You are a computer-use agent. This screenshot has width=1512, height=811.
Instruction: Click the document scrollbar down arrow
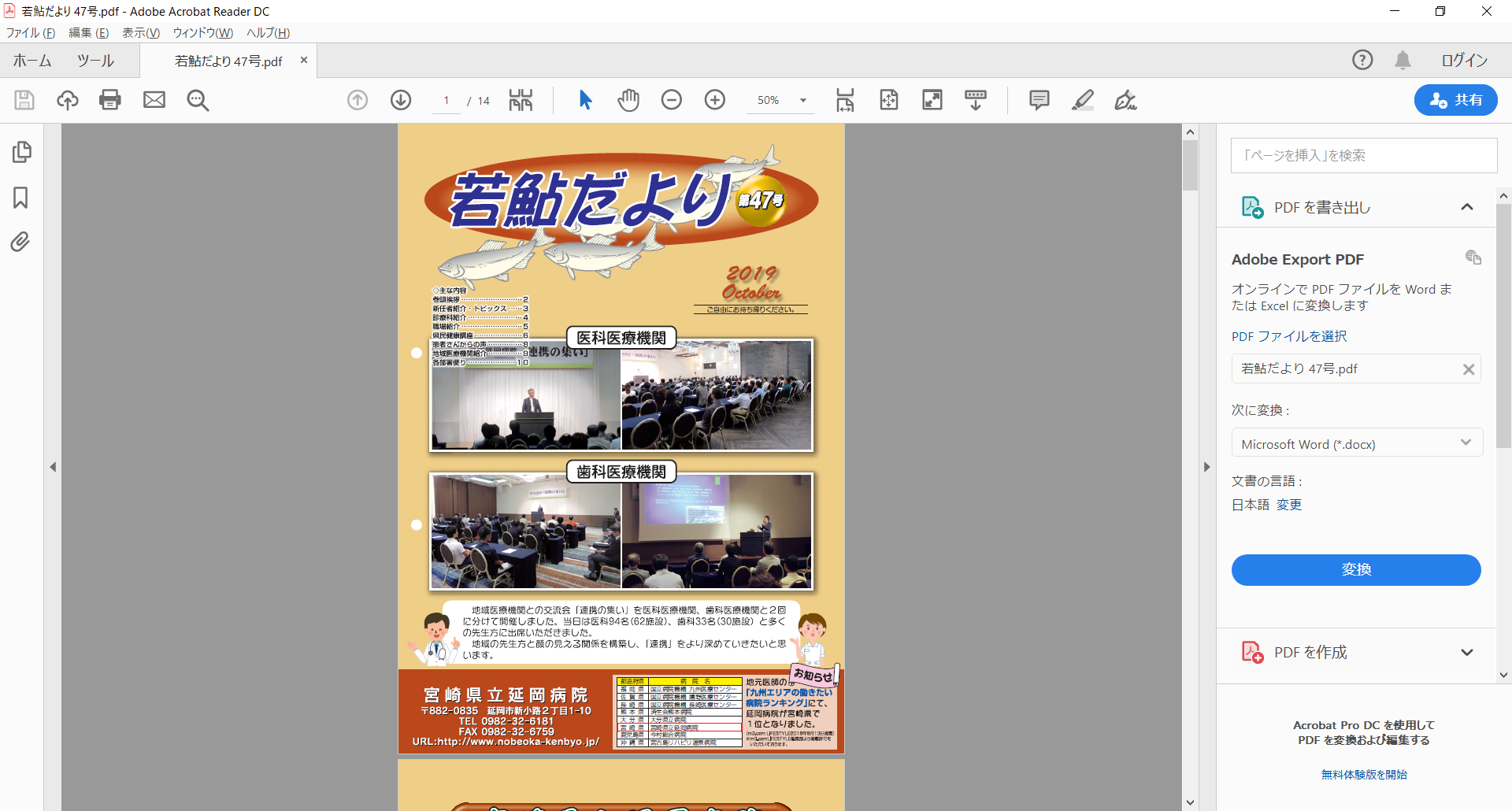point(1190,803)
